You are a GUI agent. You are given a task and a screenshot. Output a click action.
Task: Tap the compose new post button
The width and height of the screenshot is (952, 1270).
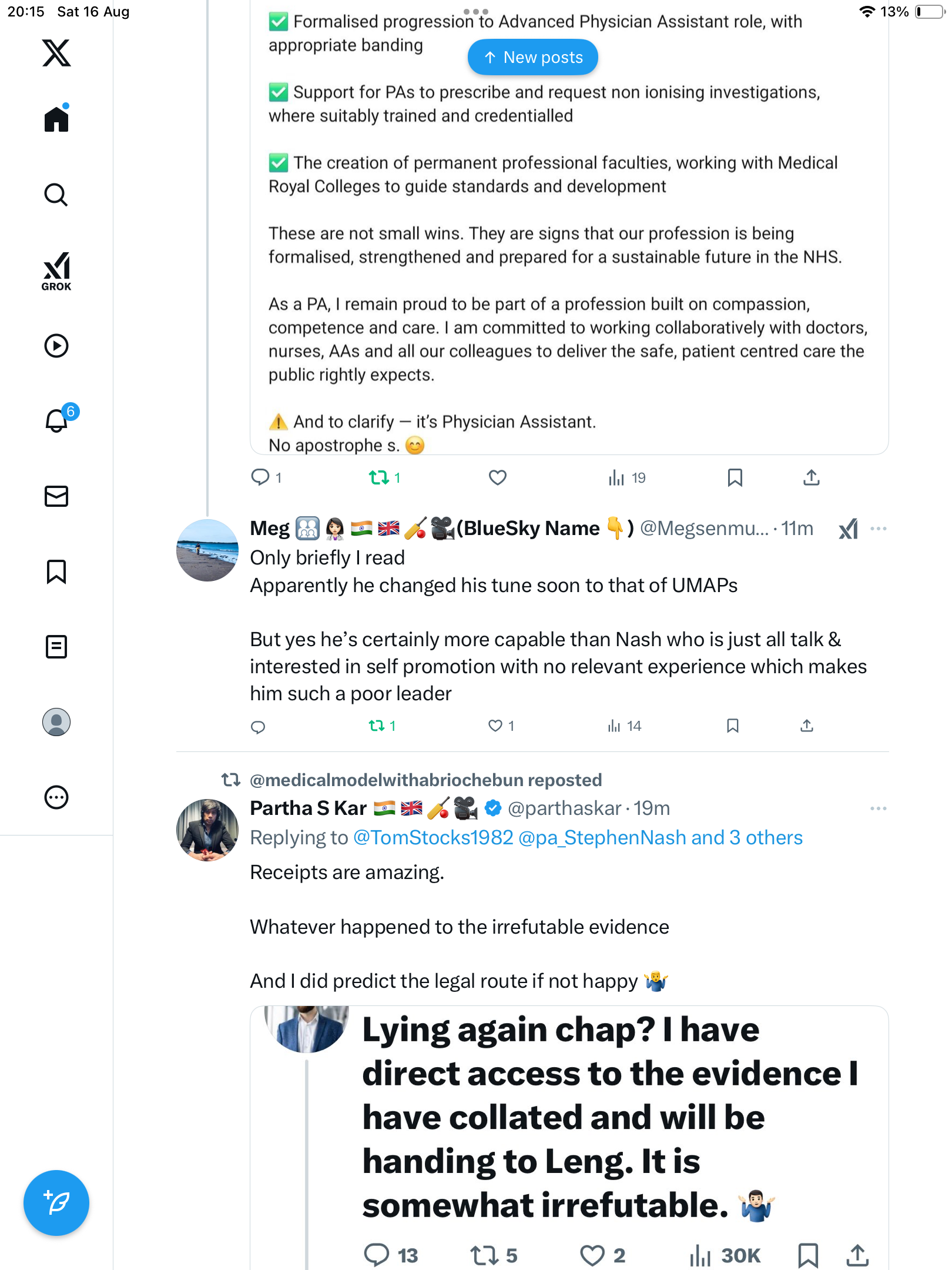56,1202
